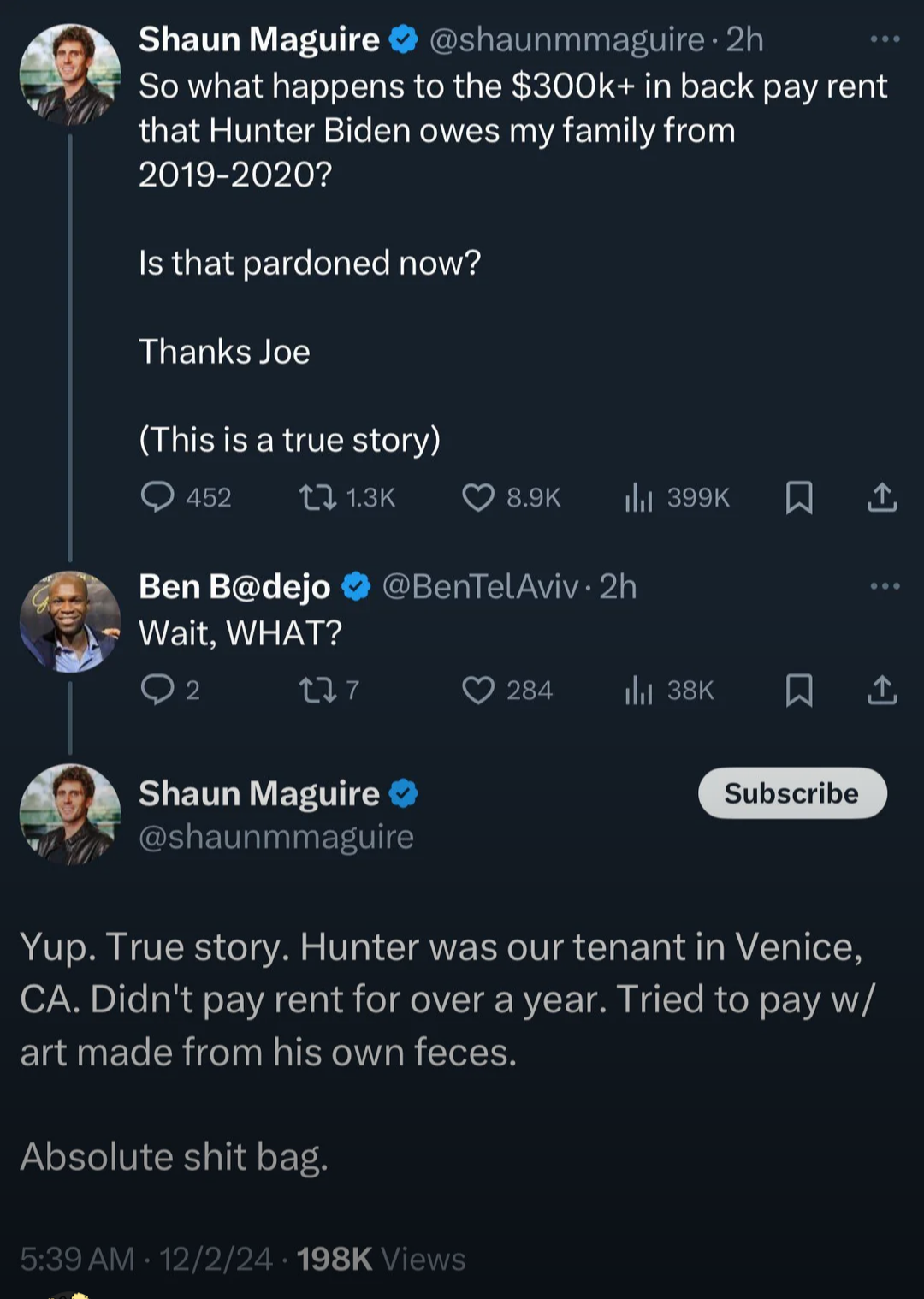Image resolution: width=924 pixels, height=1299 pixels.
Task: Open Shaun Maguire's avatar on top tweet
Action: pos(70,74)
